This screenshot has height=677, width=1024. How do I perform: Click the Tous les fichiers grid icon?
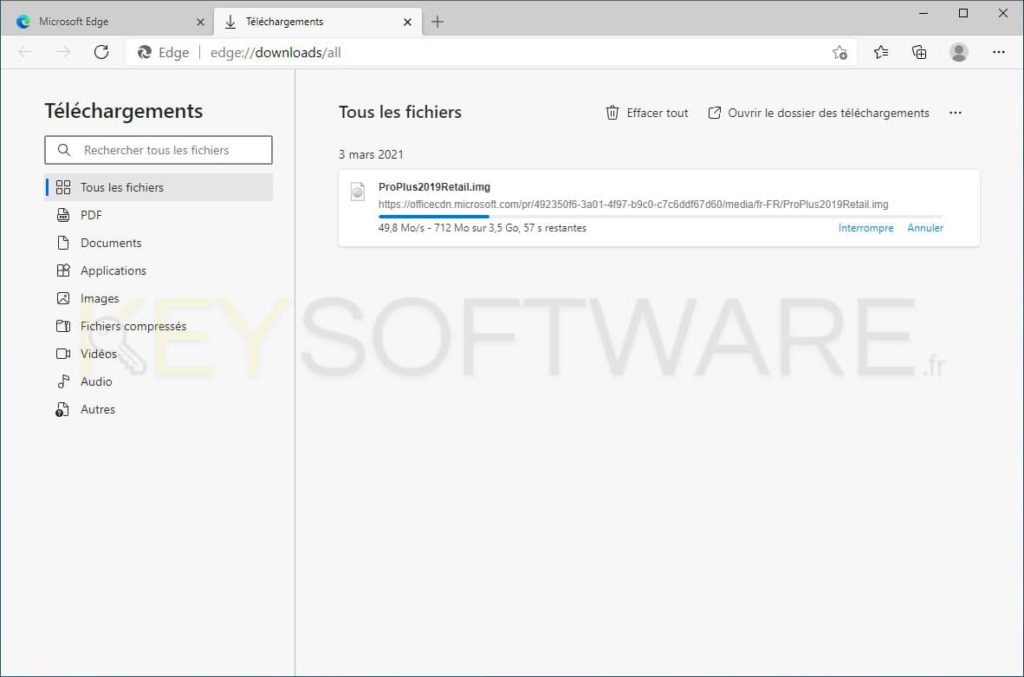(x=63, y=187)
